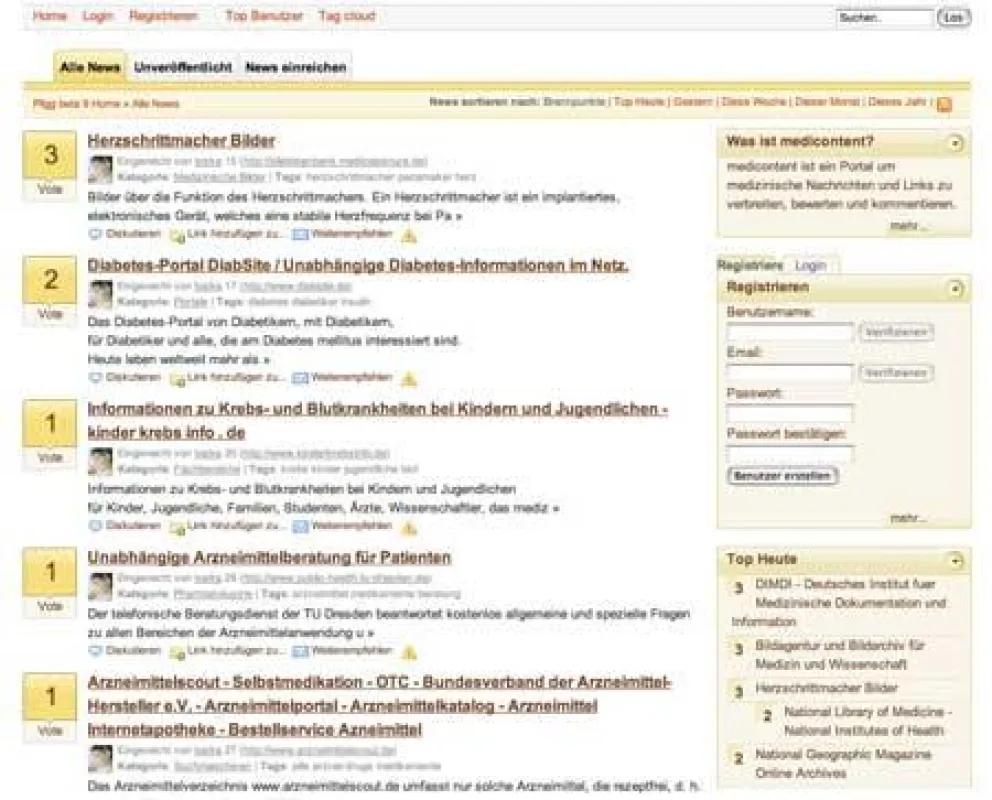Focus the Email input field
Screen dimensions: 992x800
pyautogui.click(x=790, y=373)
